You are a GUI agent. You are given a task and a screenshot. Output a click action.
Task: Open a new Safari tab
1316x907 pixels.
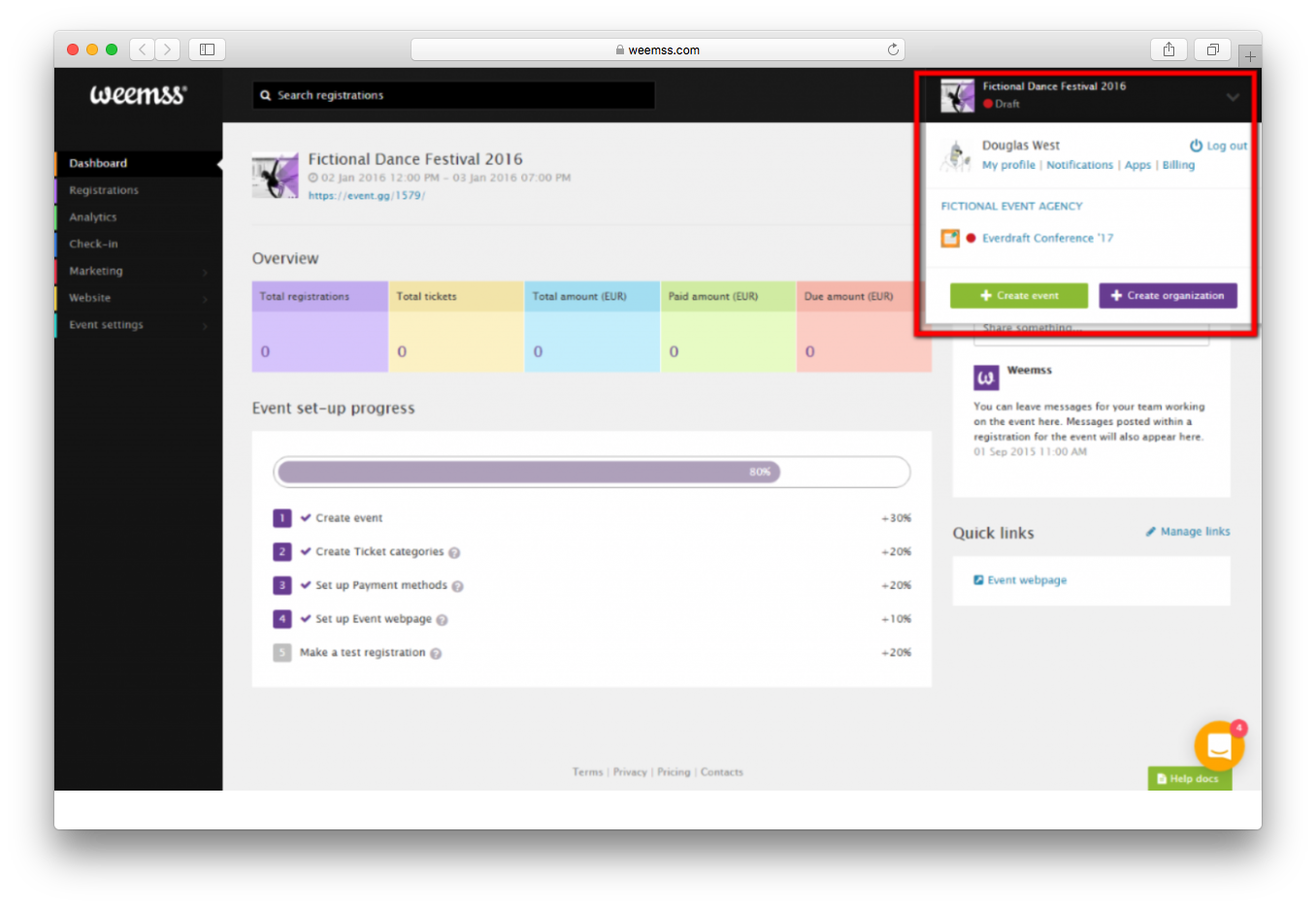[x=1250, y=56]
